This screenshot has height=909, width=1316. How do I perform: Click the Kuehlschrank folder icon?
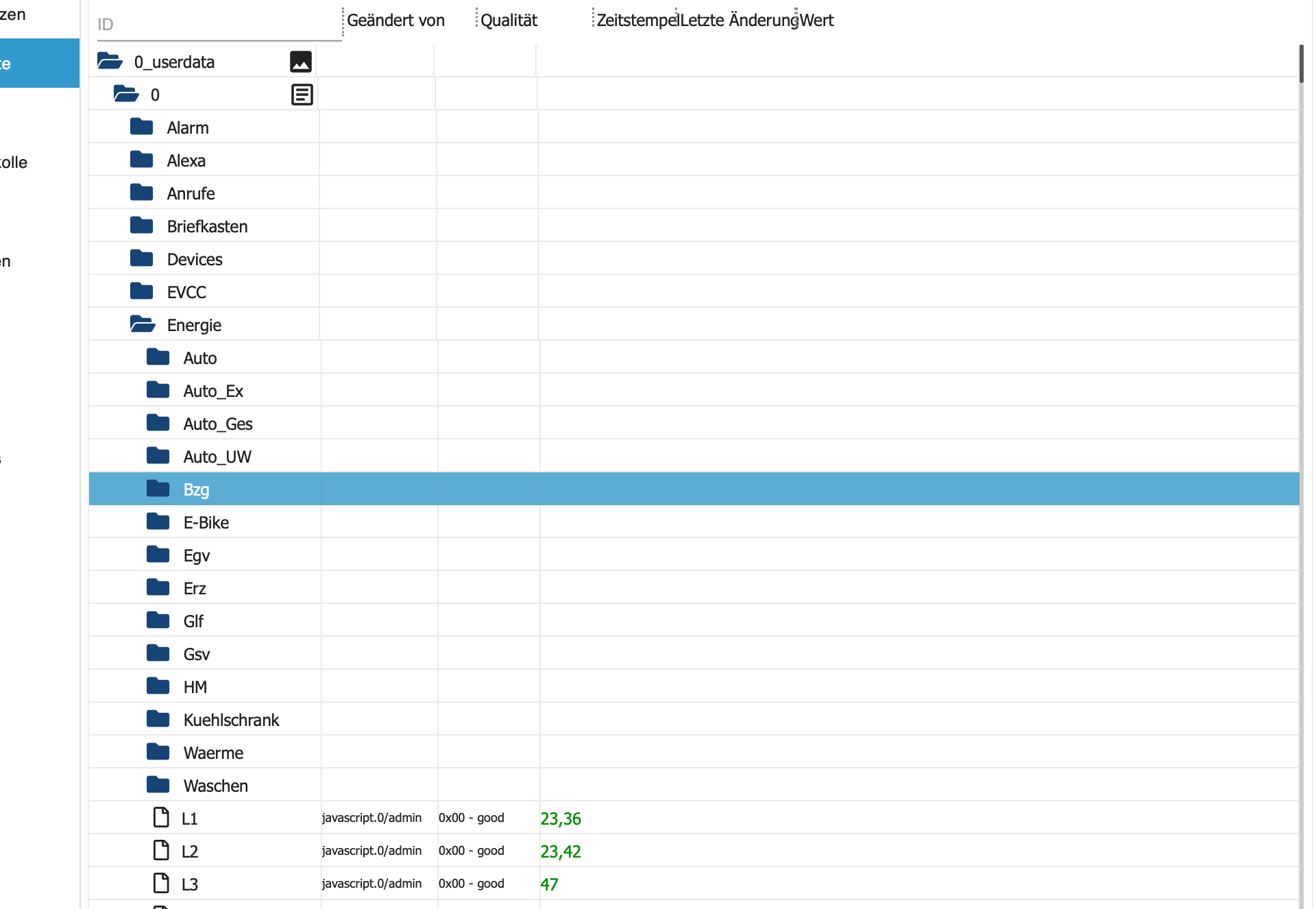(158, 719)
